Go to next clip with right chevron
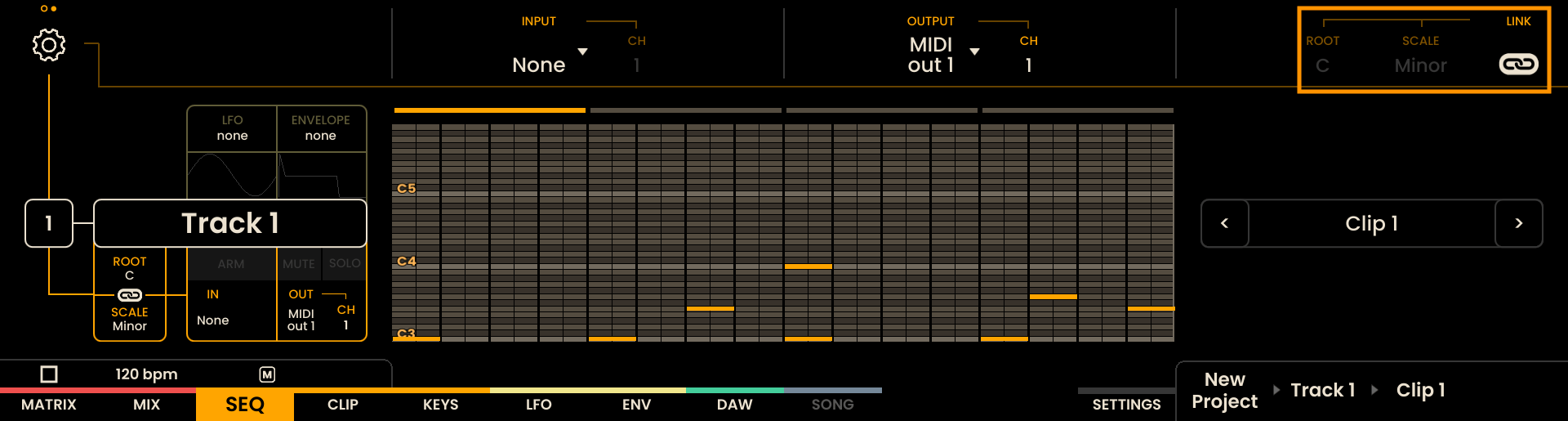1568x421 pixels. (x=1519, y=223)
